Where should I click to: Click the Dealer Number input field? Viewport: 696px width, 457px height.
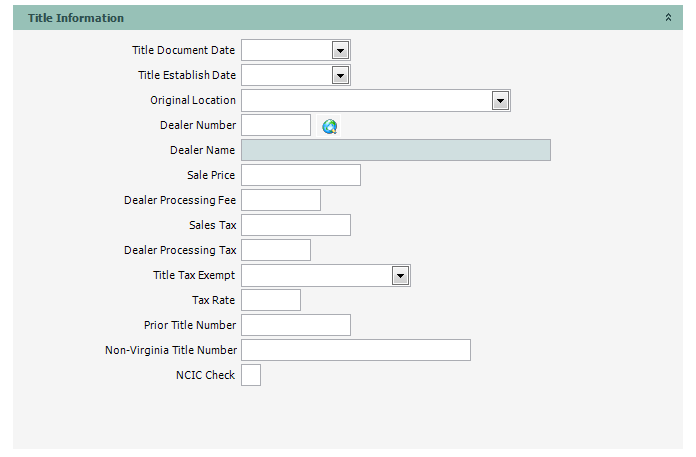276,125
